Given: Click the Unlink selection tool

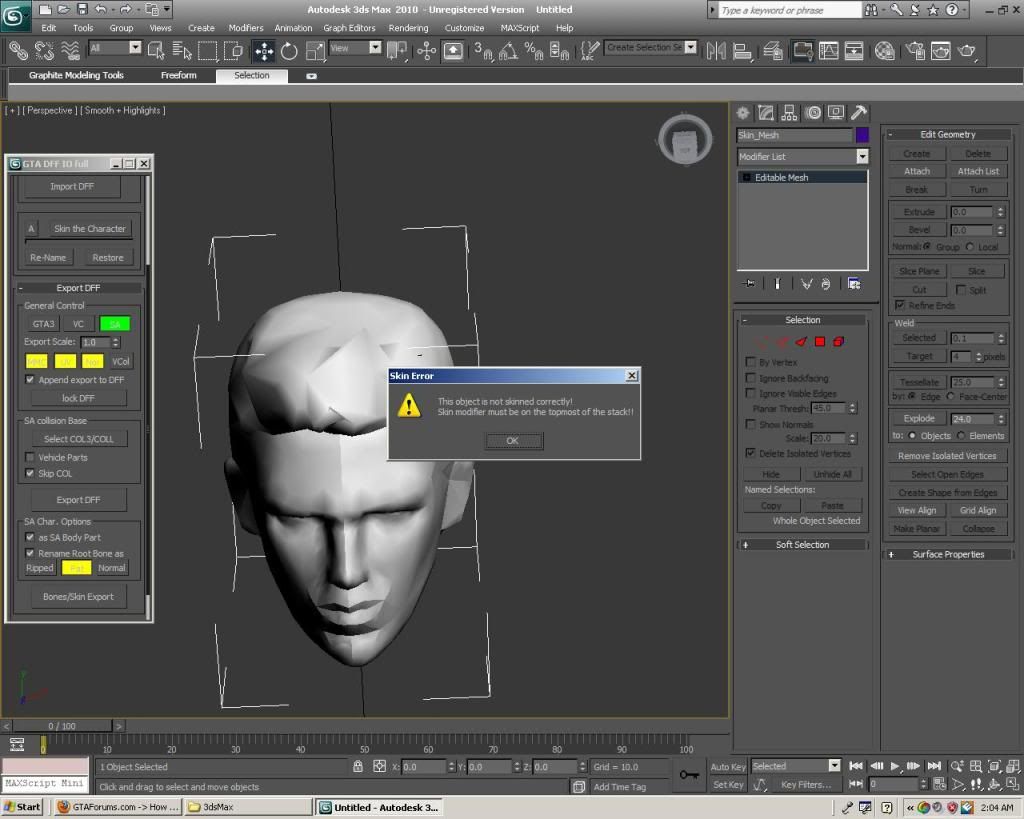Looking at the screenshot, I should click(x=44, y=51).
